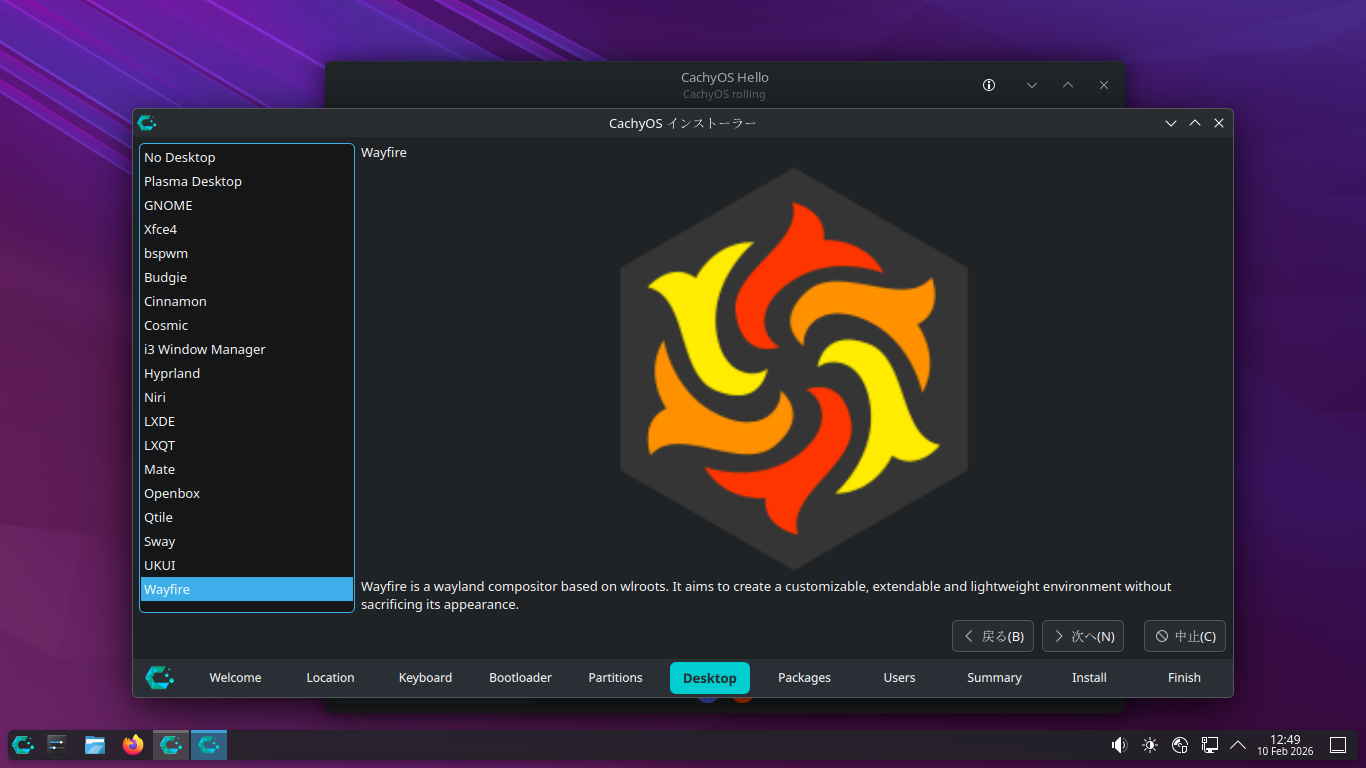Go to the Finish step
The height and width of the screenshot is (768, 1366).
coord(1184,678)
